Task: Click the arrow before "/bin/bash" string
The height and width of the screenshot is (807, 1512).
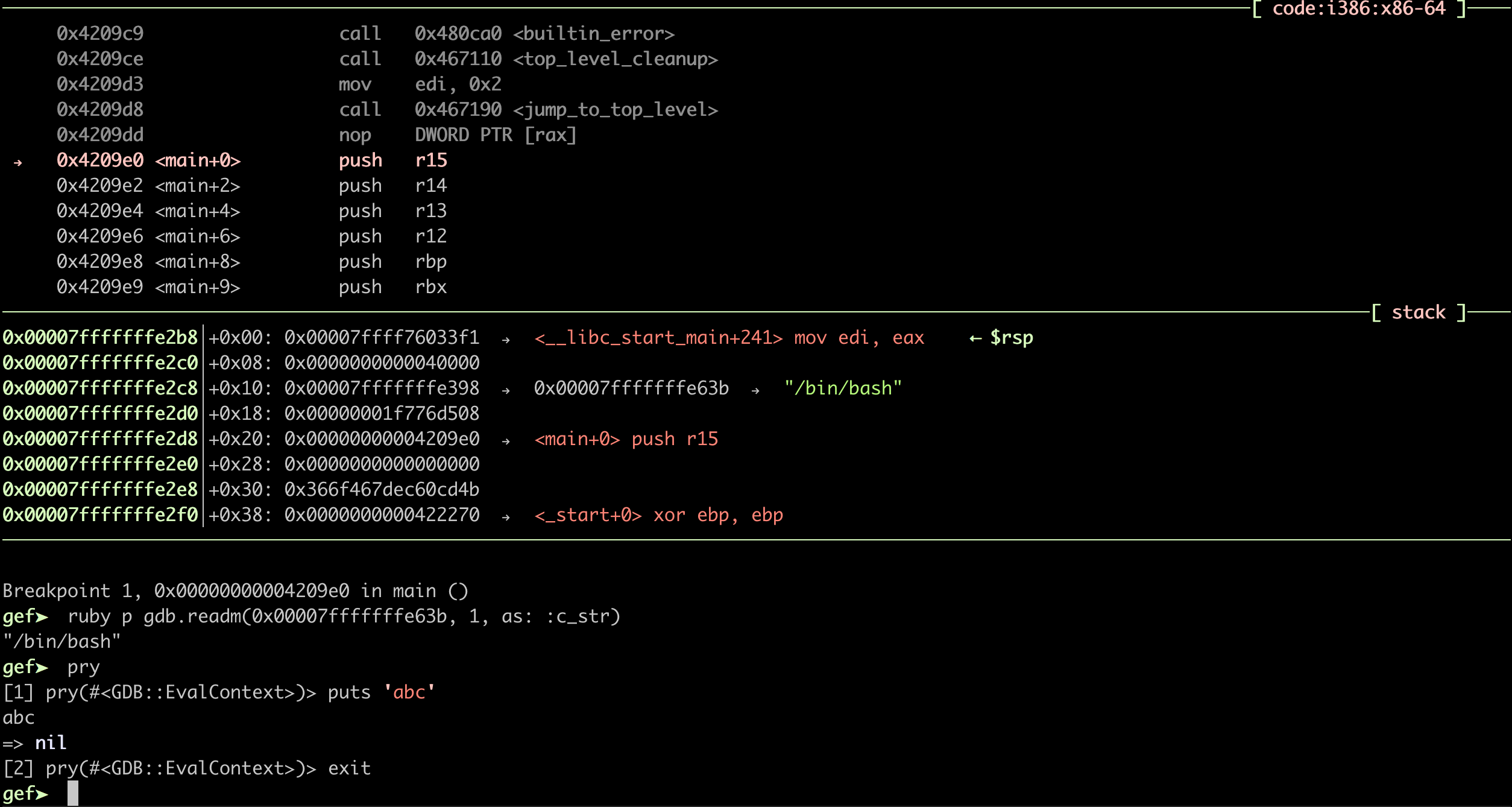Action: coord(755,391)
